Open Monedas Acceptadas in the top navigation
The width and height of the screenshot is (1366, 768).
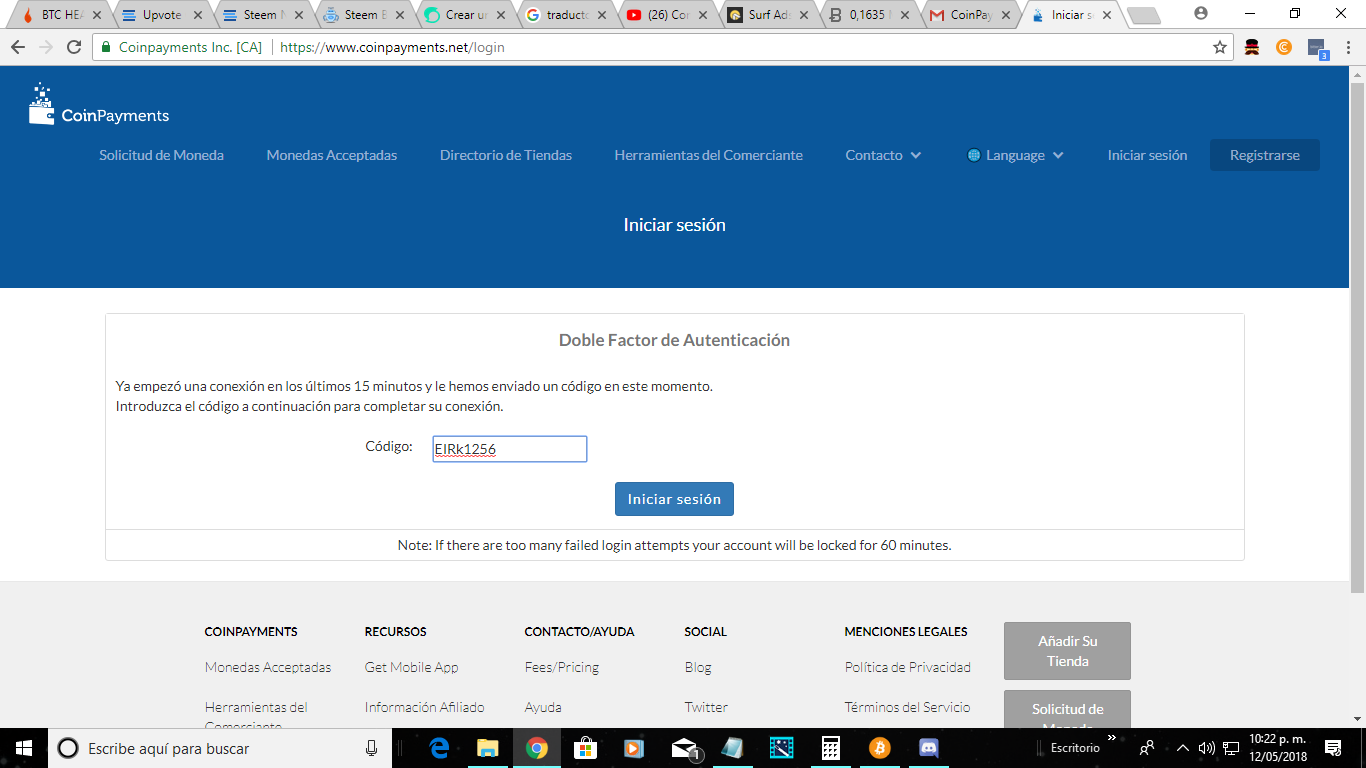(x=332, y=155)
